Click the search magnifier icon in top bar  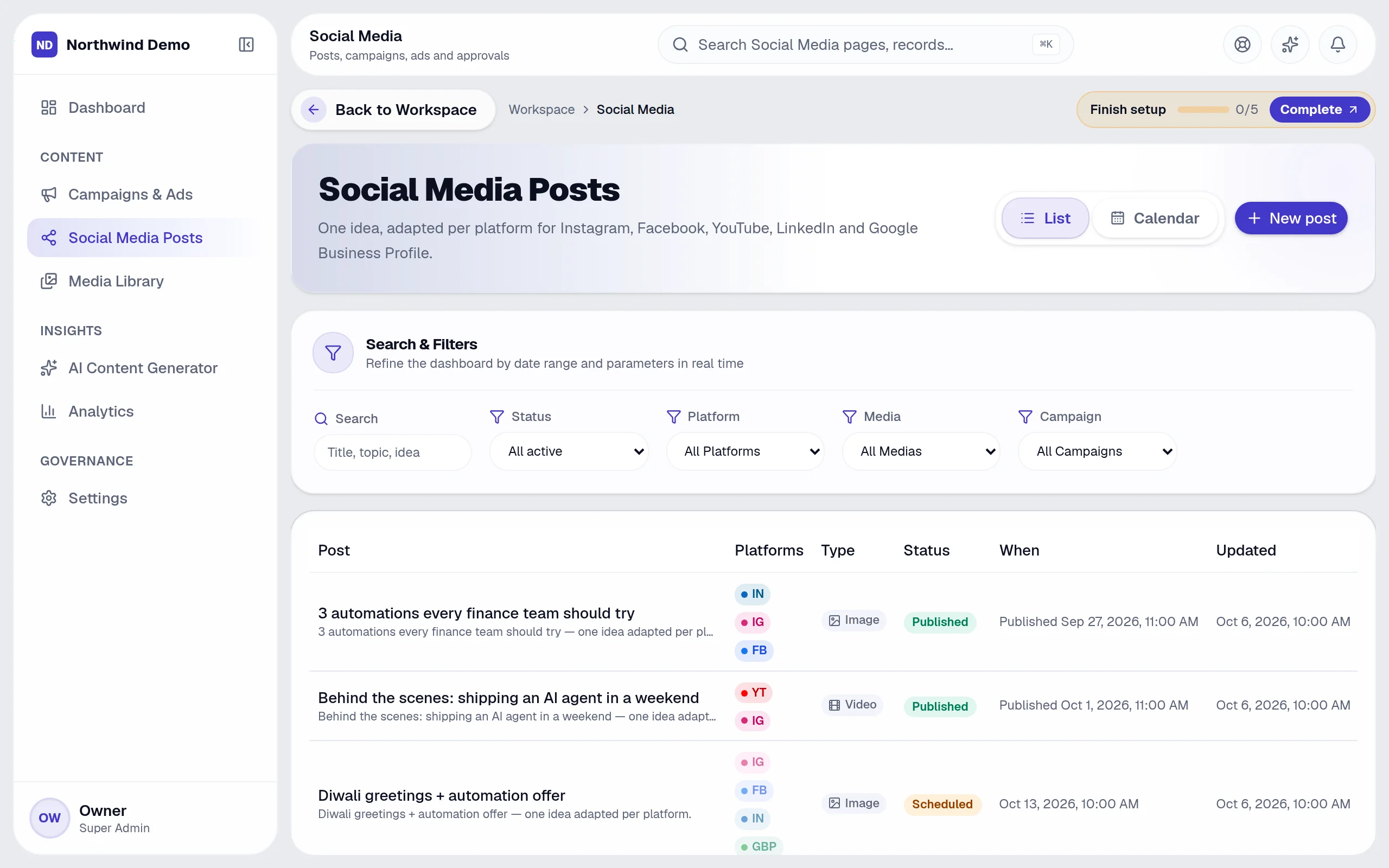680,44
